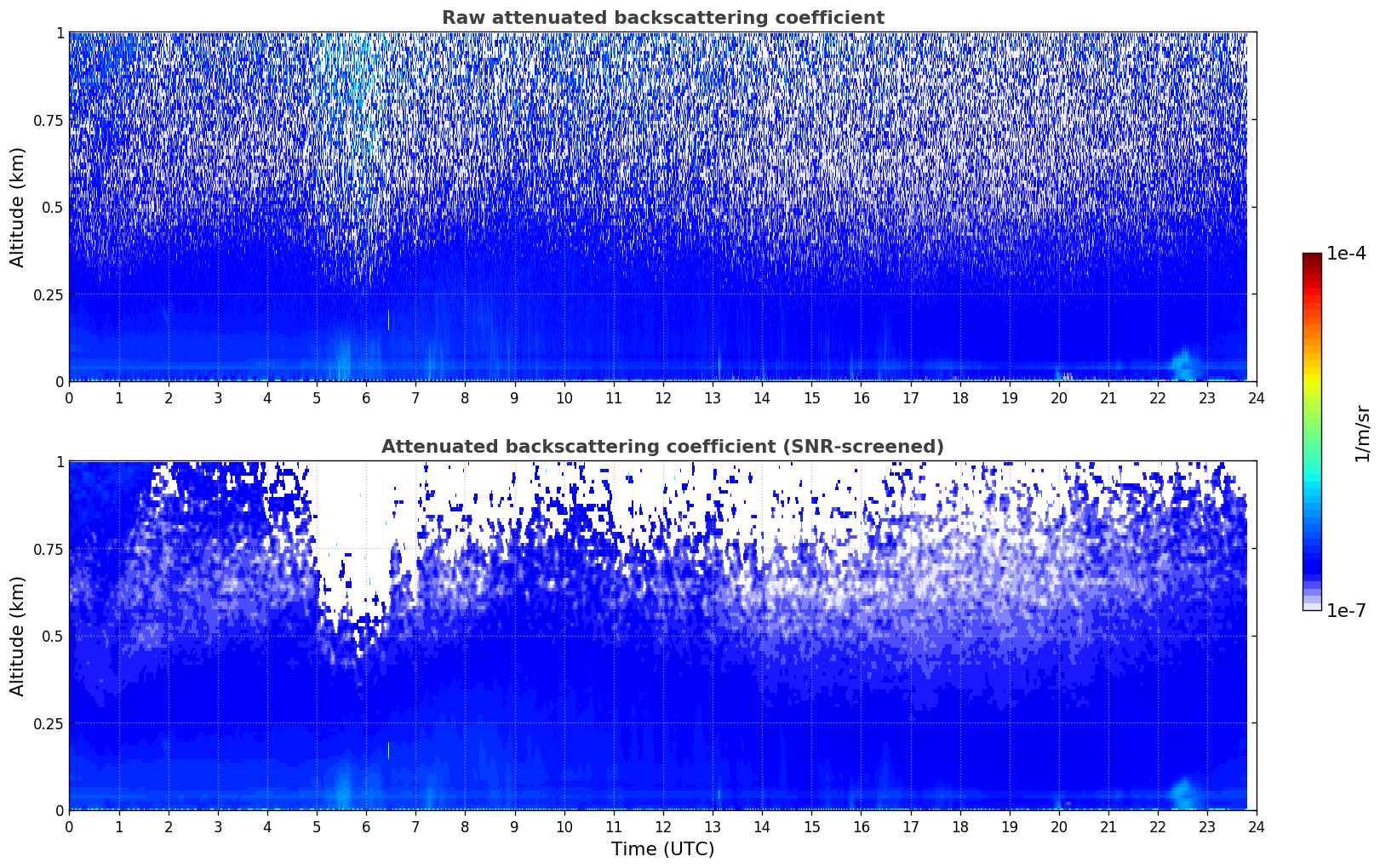Viewport: 1380px width, 868px height.
Task: Click the '18' tick label on top plot's time axis
Action: 959,398
